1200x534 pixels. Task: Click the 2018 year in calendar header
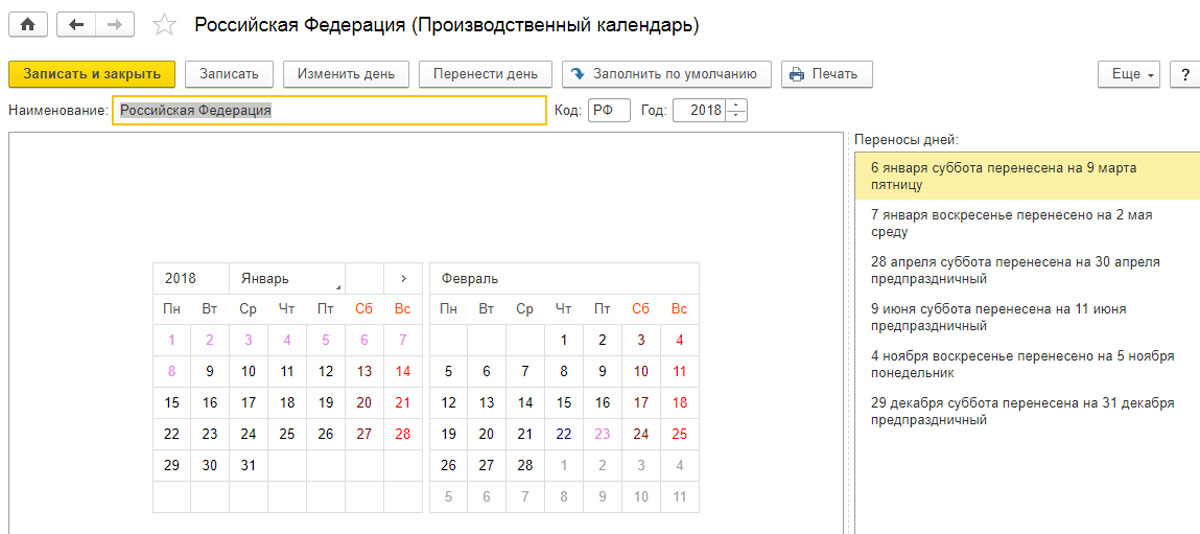[x=181, y=278]
